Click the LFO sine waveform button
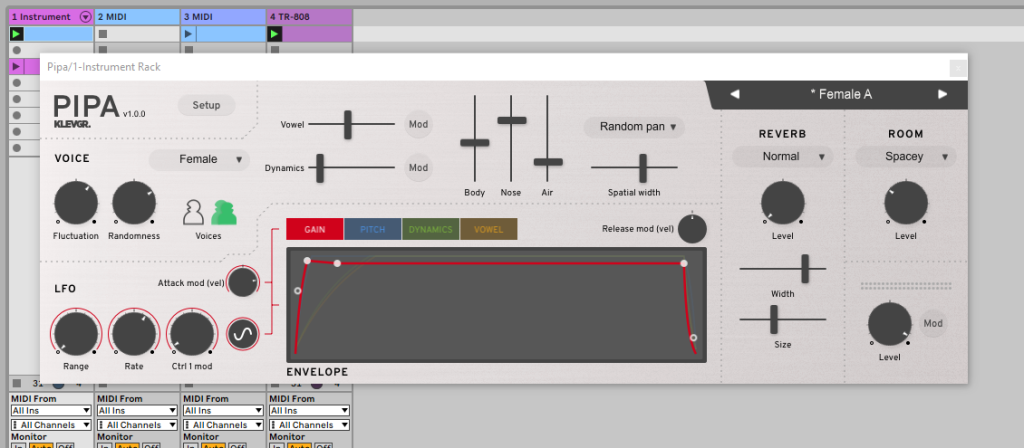 (x=243, y=336)
